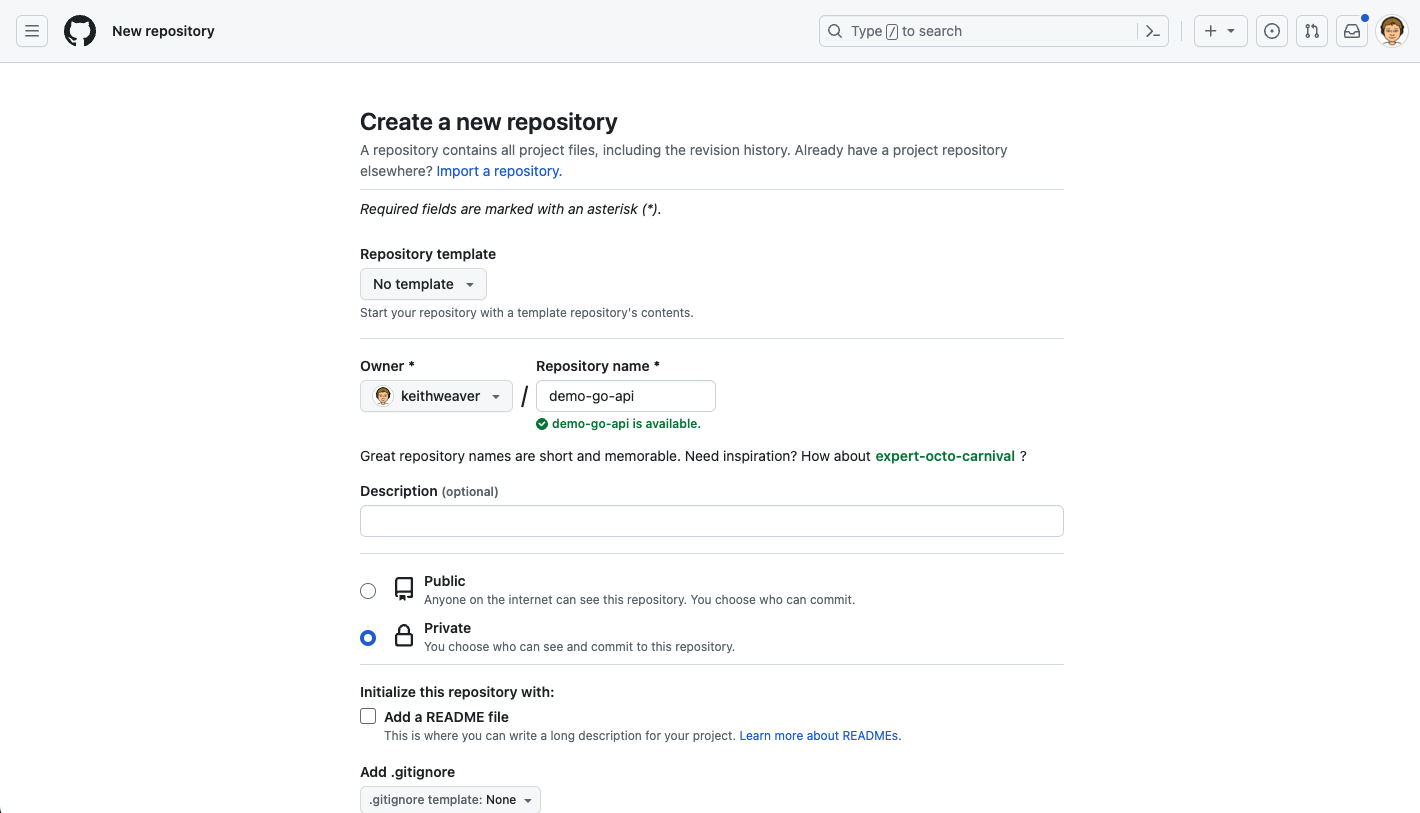Open the hamburger navigation menu
The image size is (1420, 813).
coord(32,31)
